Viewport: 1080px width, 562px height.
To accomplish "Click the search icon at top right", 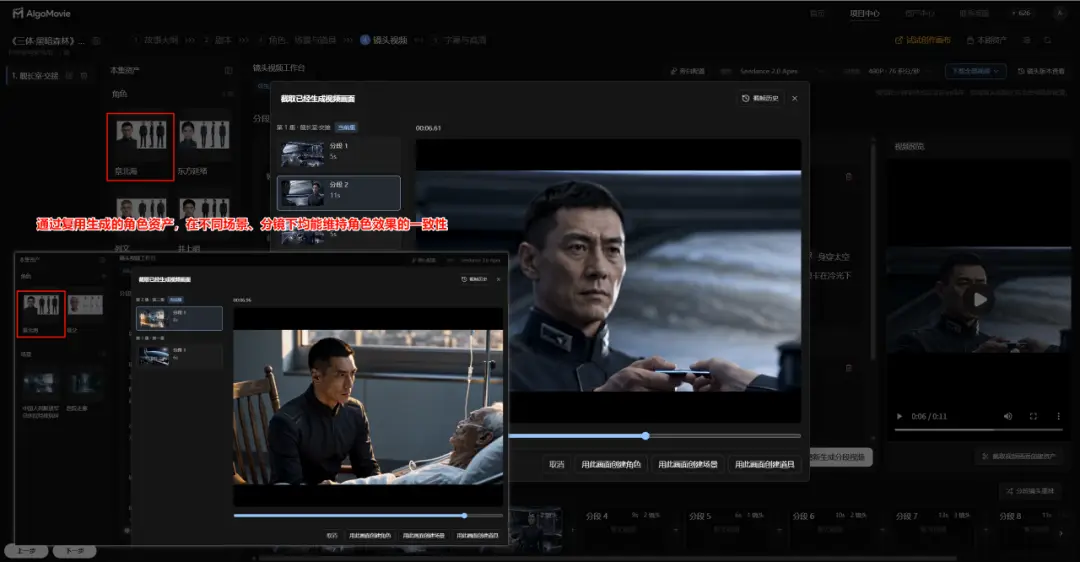I will click(1048, 40).
